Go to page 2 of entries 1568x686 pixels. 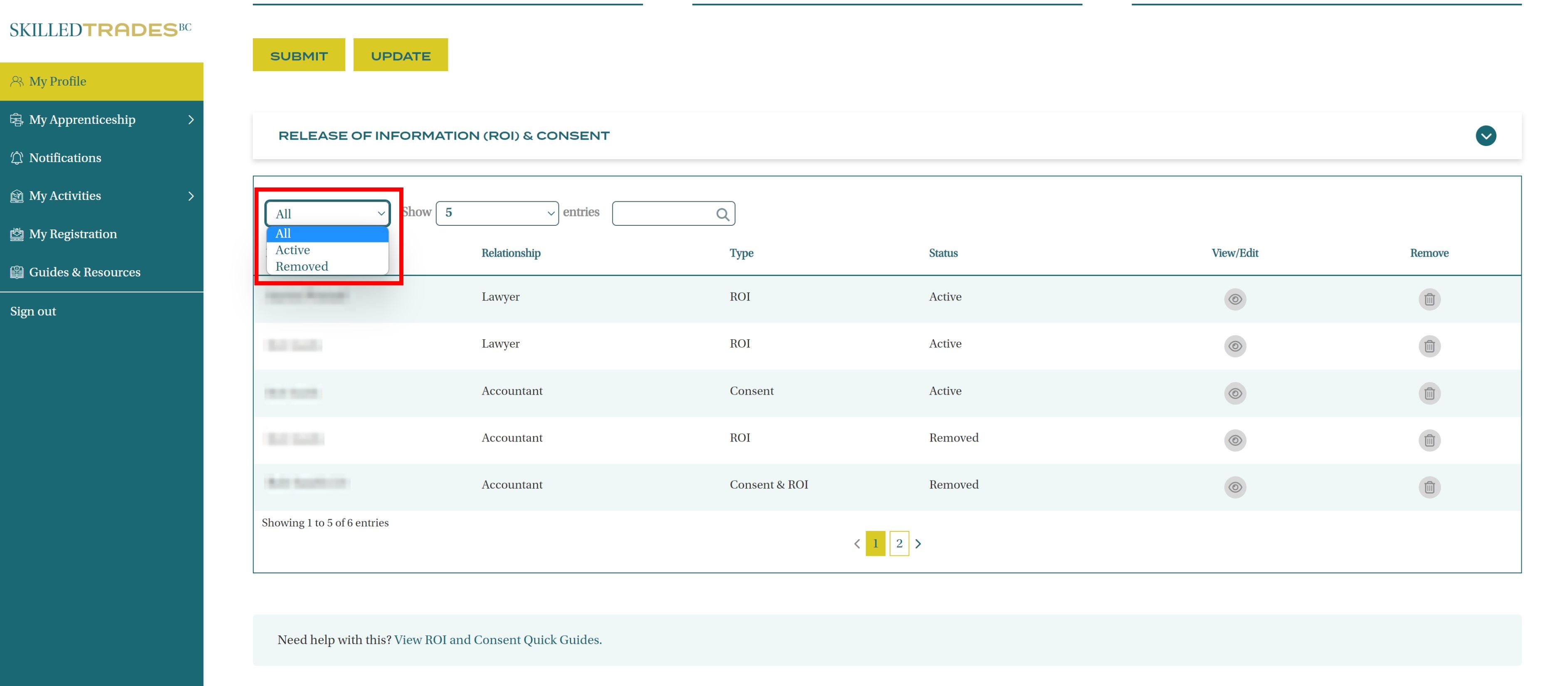(x=898, y=543)
